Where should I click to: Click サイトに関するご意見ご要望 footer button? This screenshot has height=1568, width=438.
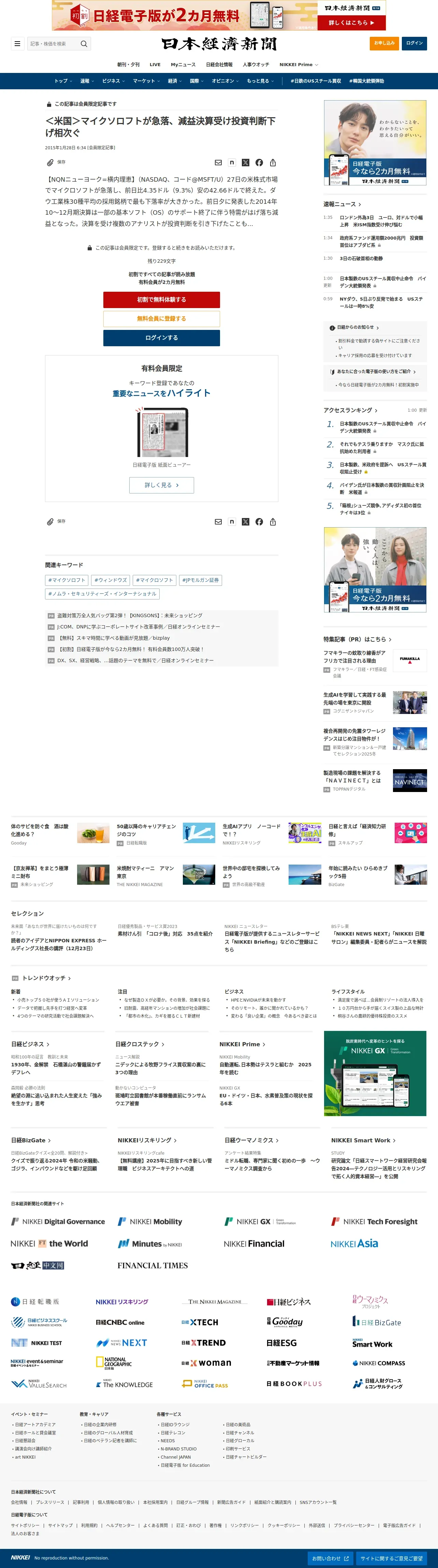pyautogui.click(x=391, y=1558)
